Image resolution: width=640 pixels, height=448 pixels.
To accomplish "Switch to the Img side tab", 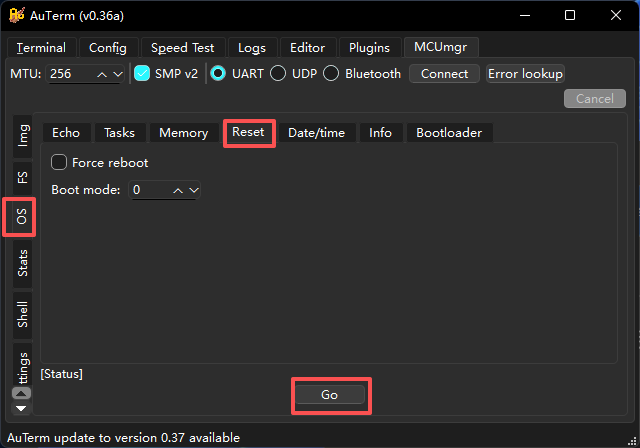I will click(x=22, y=135).
